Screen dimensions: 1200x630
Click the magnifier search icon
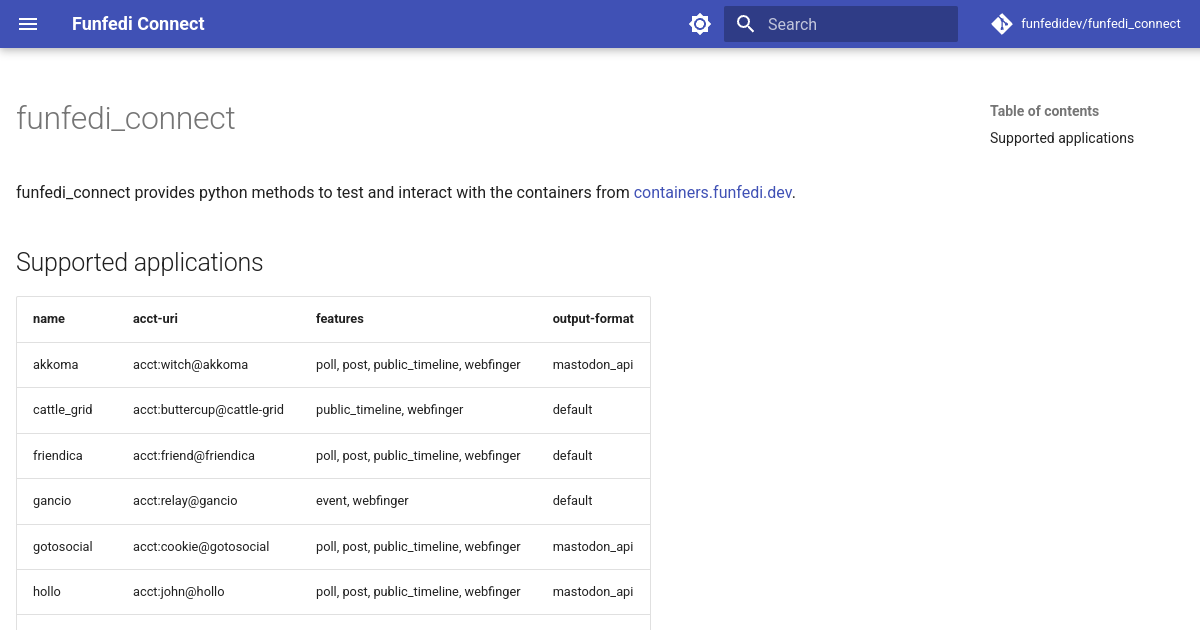coord(745,24)
